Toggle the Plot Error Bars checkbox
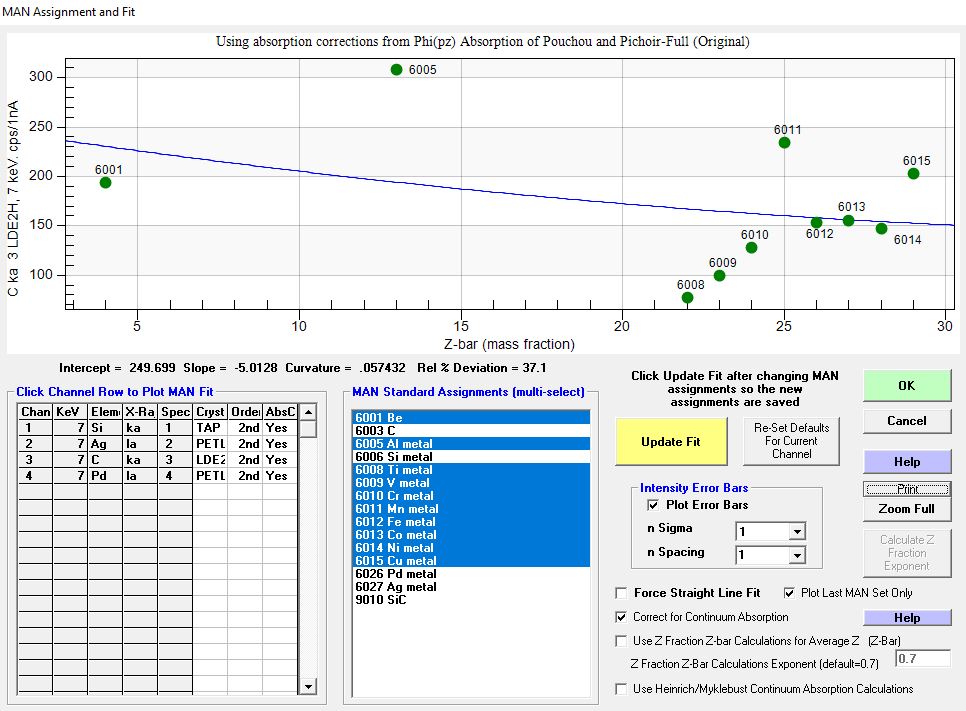The height and width of the screenshot is (711, 966). 654,505
